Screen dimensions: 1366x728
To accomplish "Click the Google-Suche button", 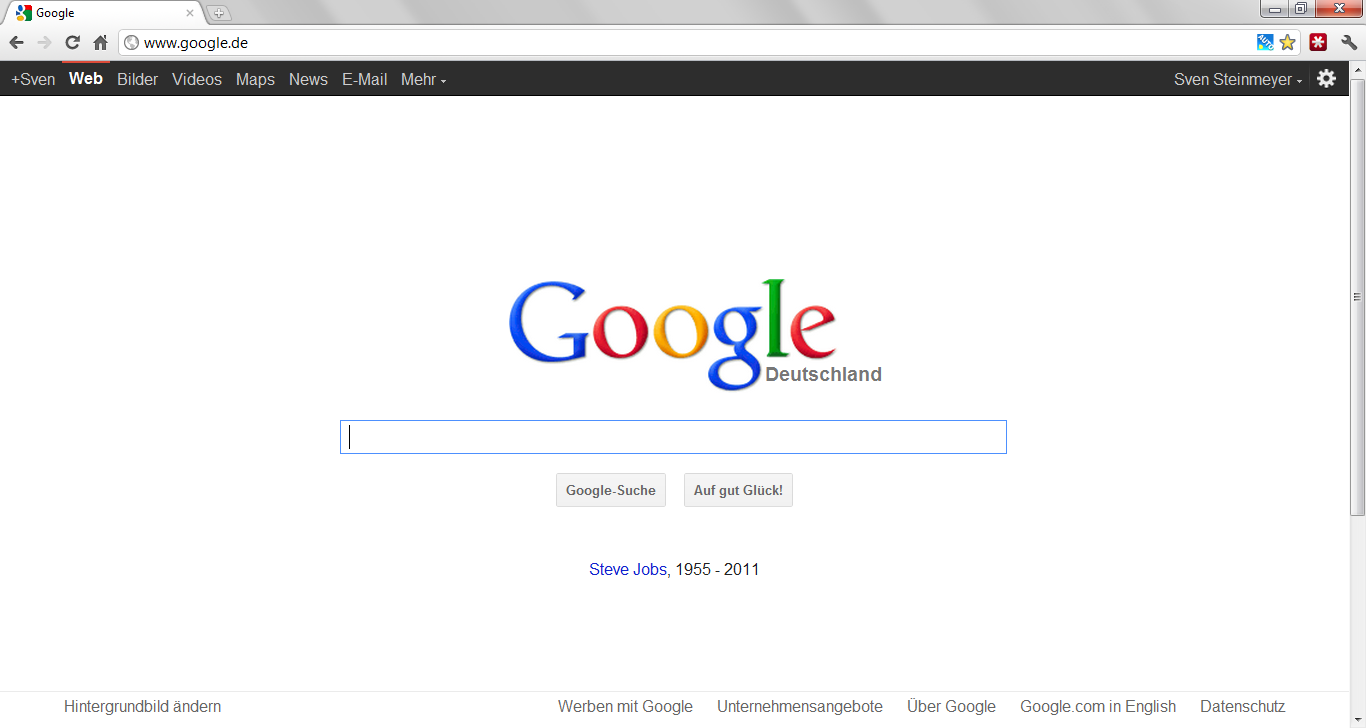I will pos(611,490).
